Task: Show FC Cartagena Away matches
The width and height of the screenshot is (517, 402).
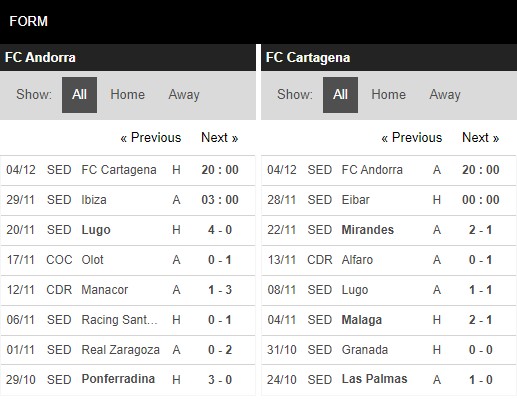Action: tap(445, 95)
